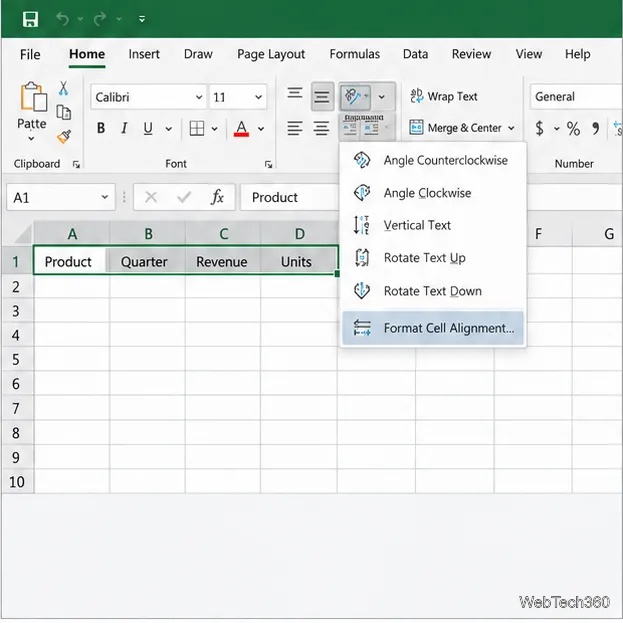Open the Calibri font name dropdown
Viewport: 623px width, 623px height.
click(199, 97)
